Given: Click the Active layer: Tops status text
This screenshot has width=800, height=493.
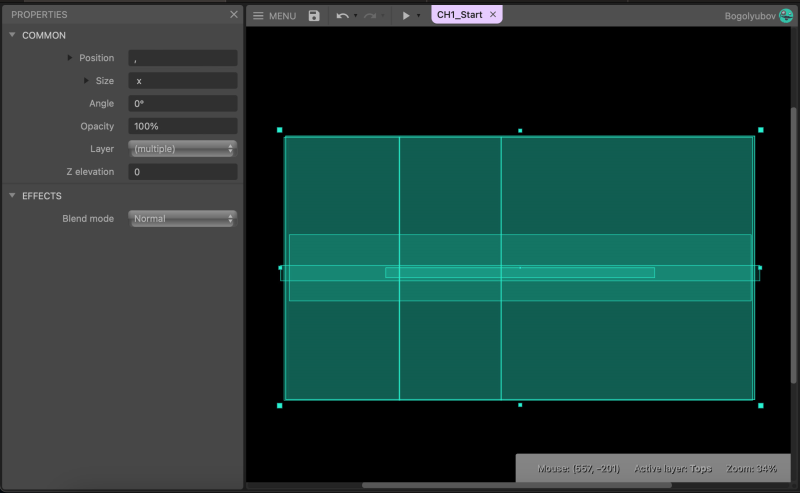Looking at the screenshot, I should pyautogui.click(x=672, y=469).
